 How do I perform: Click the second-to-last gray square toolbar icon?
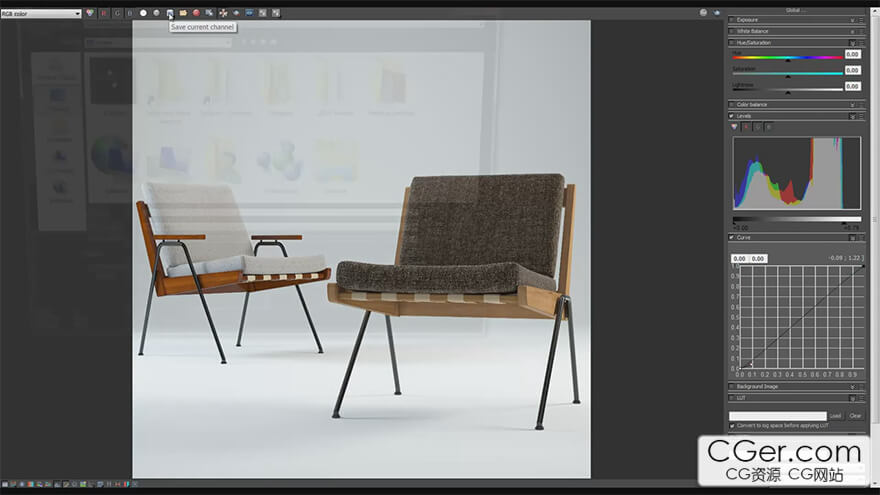[x=263, y=13]
